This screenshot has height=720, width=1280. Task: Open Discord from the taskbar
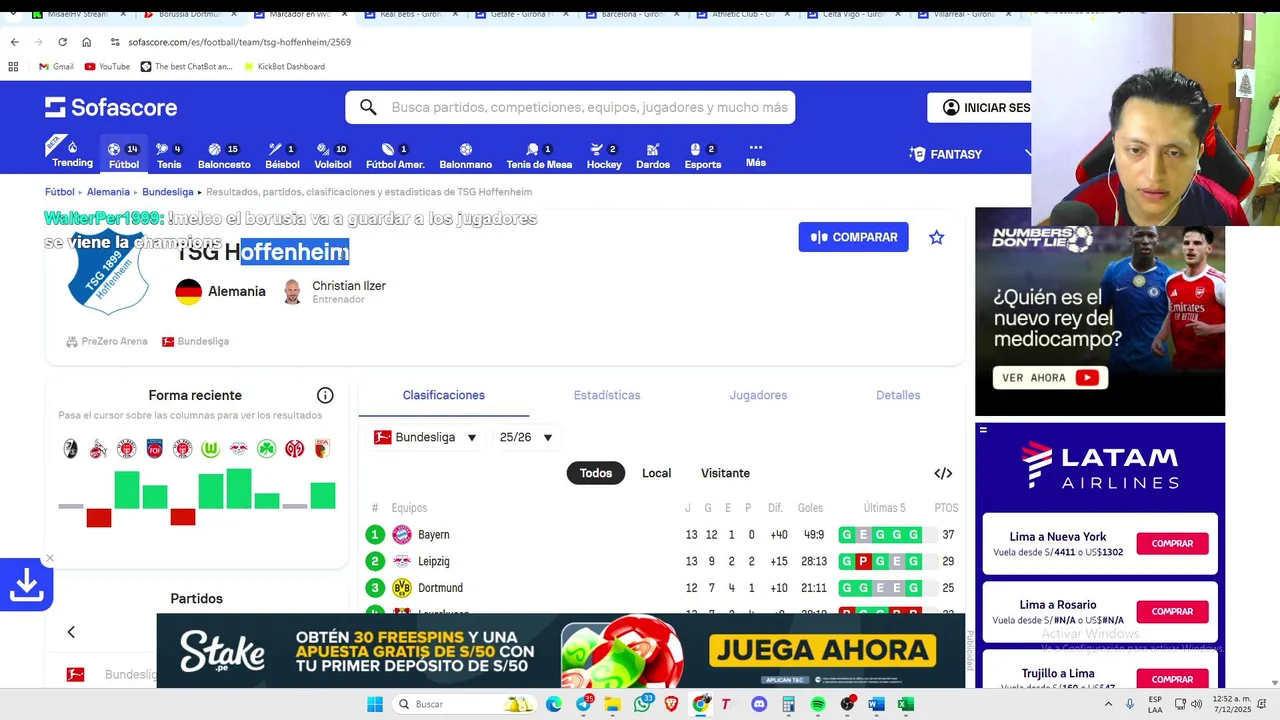click(x=758, y=704)
